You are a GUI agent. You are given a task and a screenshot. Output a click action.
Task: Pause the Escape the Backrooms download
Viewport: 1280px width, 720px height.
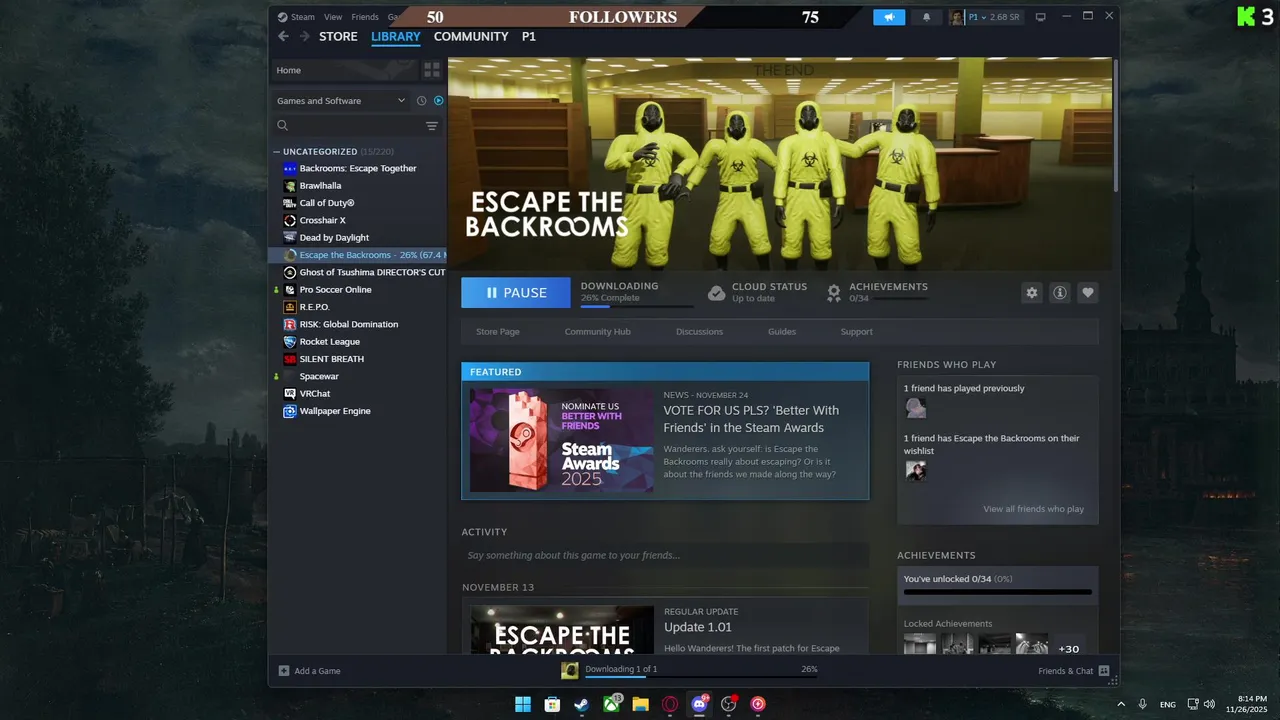[x=516, y=293]
